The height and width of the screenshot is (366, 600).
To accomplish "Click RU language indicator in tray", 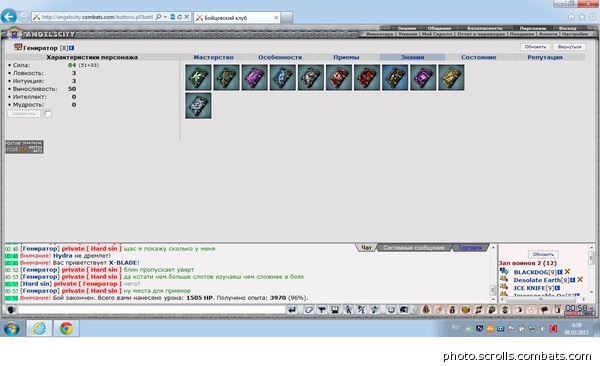I will point(455,327).
